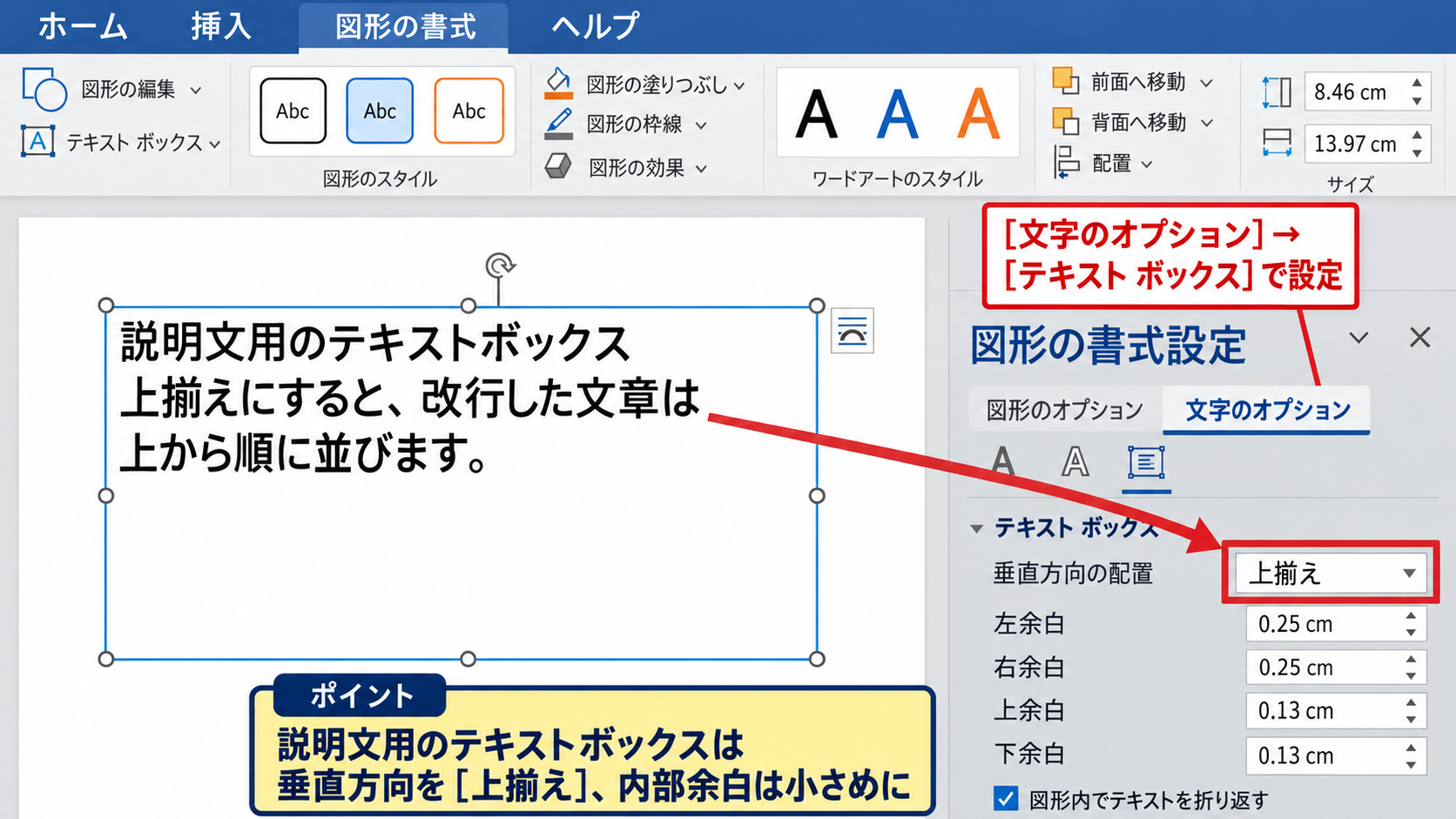Apply the black outline Abc shape style

293,111
